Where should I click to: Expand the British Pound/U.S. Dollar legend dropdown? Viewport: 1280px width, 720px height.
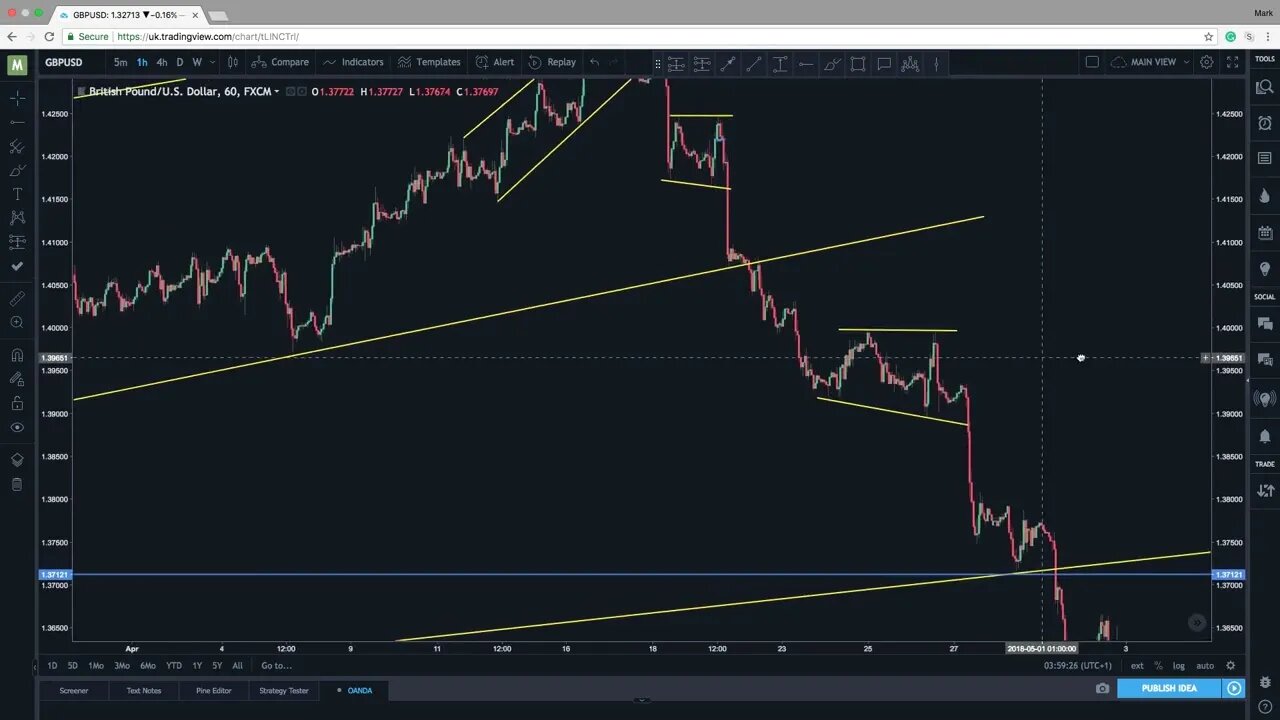point(277,92)
